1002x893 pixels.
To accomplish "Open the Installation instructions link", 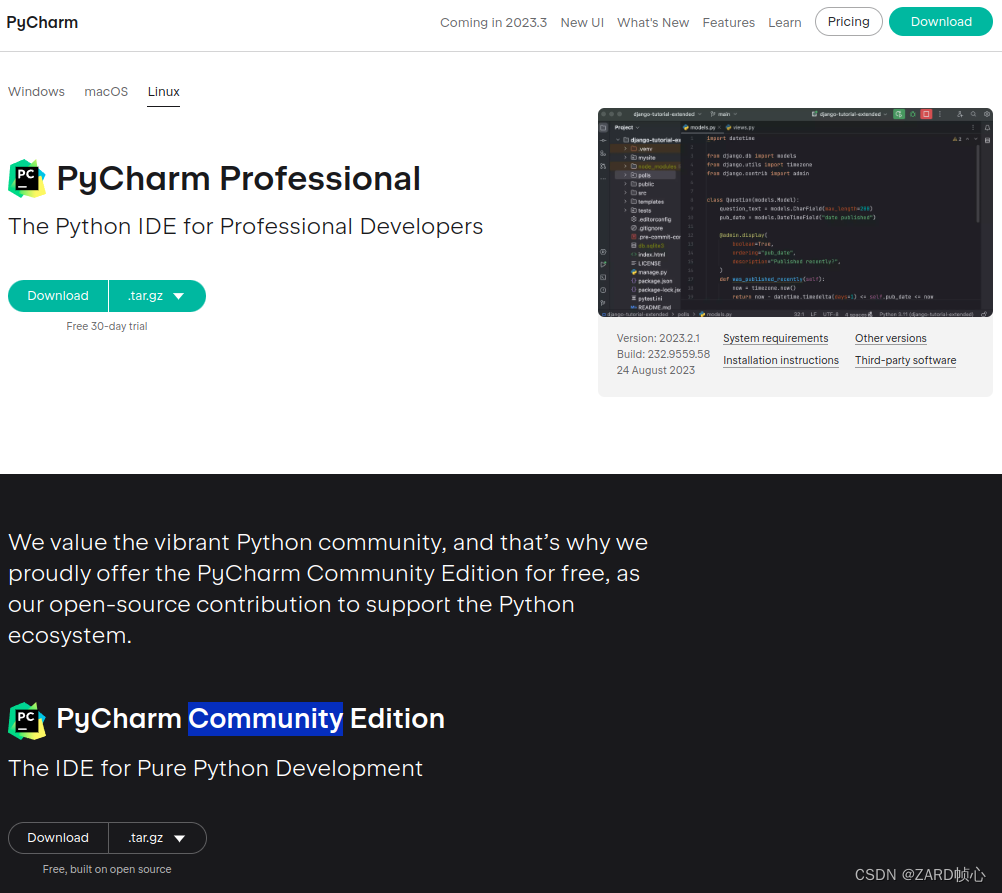I will [x=781, y=361].
